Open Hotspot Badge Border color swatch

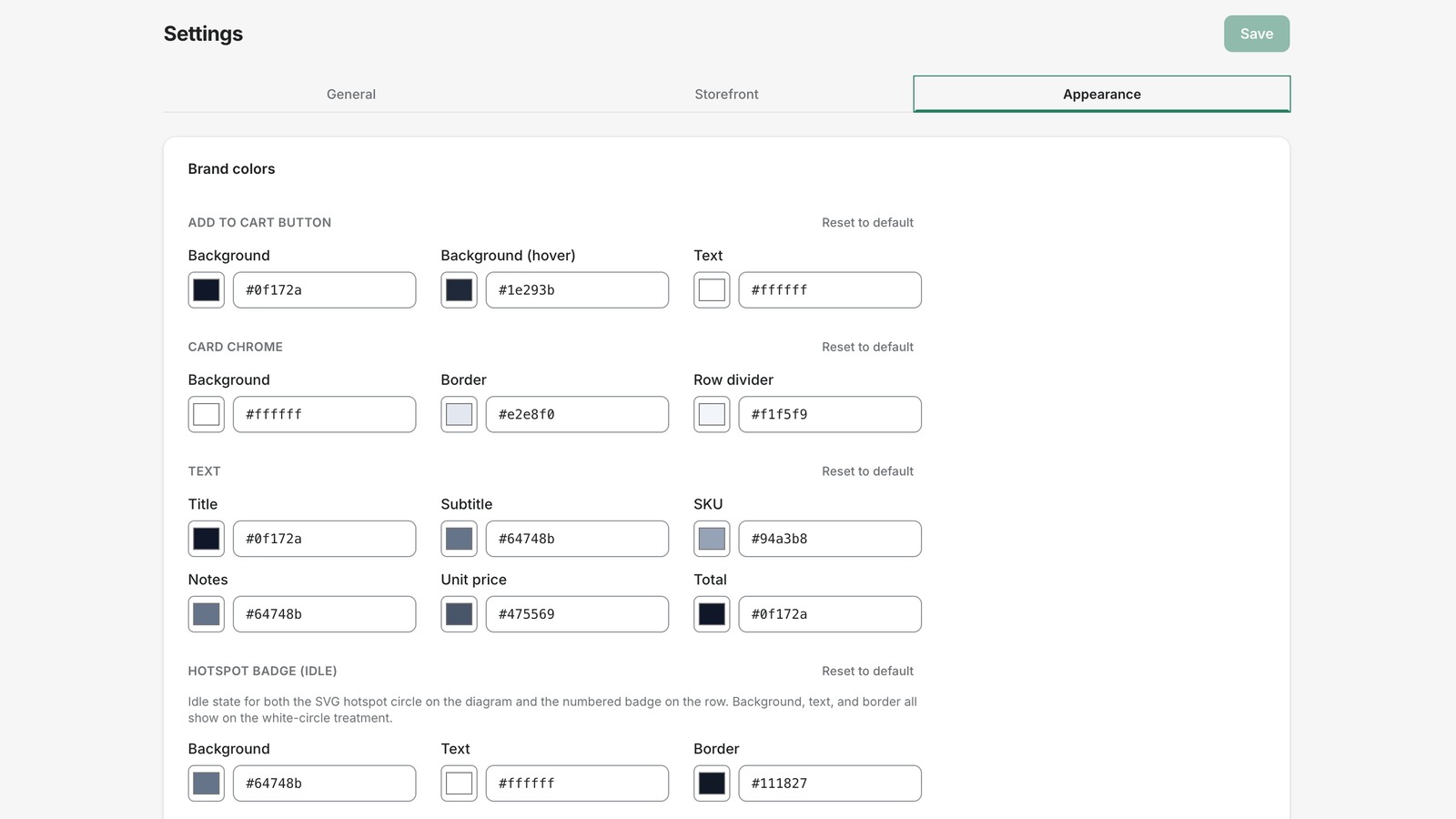[x=712, y=784]
